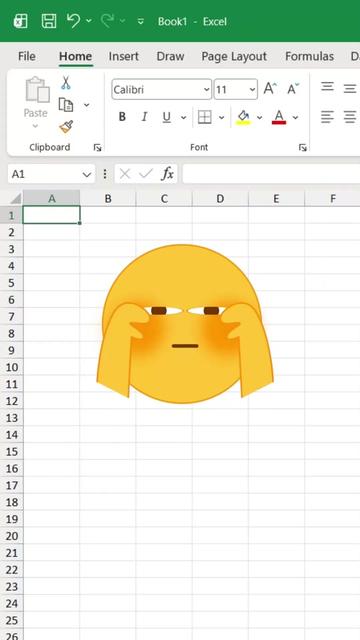The height and width of the screenshot is (640, 360).
Task: Switch to the Home tab
Action: [x=75, y=56]
